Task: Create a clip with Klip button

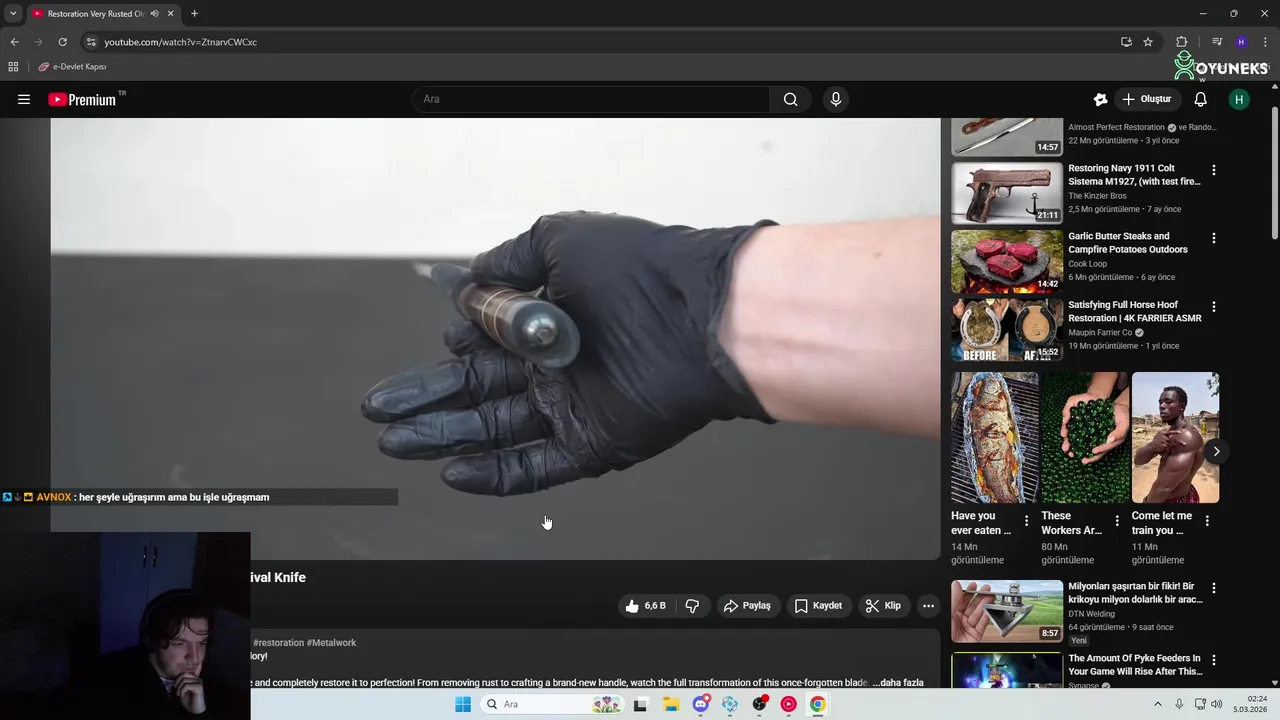Action: [883, 606]
